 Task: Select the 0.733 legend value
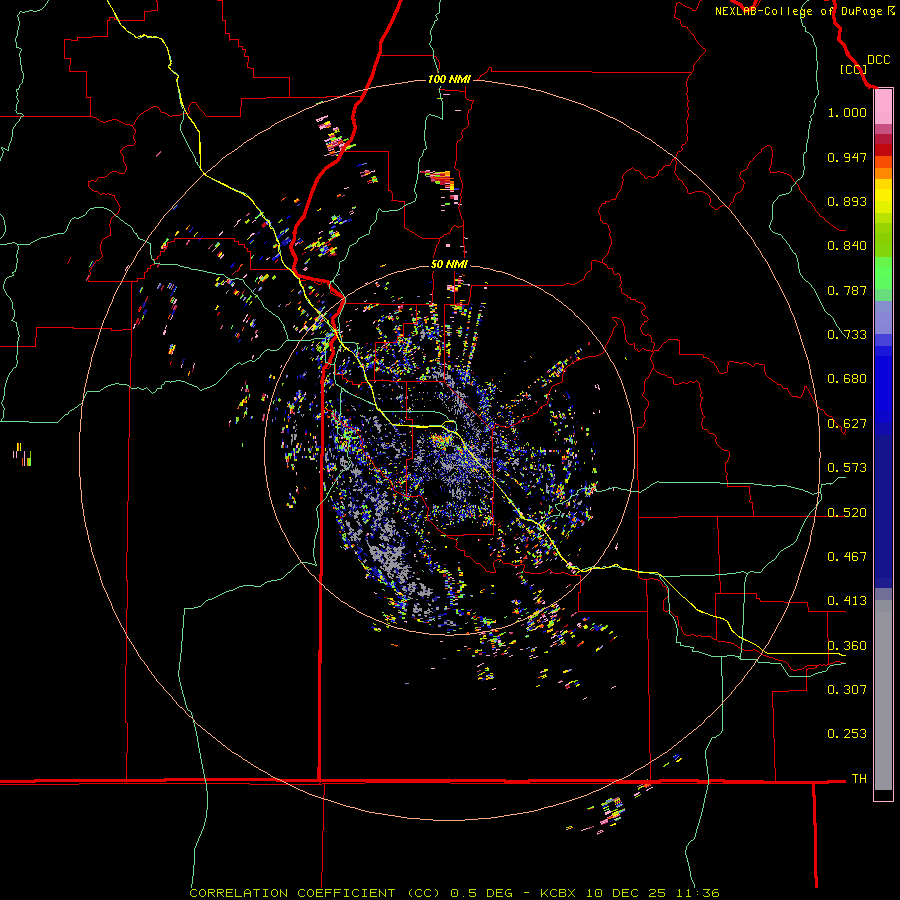tap(847, 335)
